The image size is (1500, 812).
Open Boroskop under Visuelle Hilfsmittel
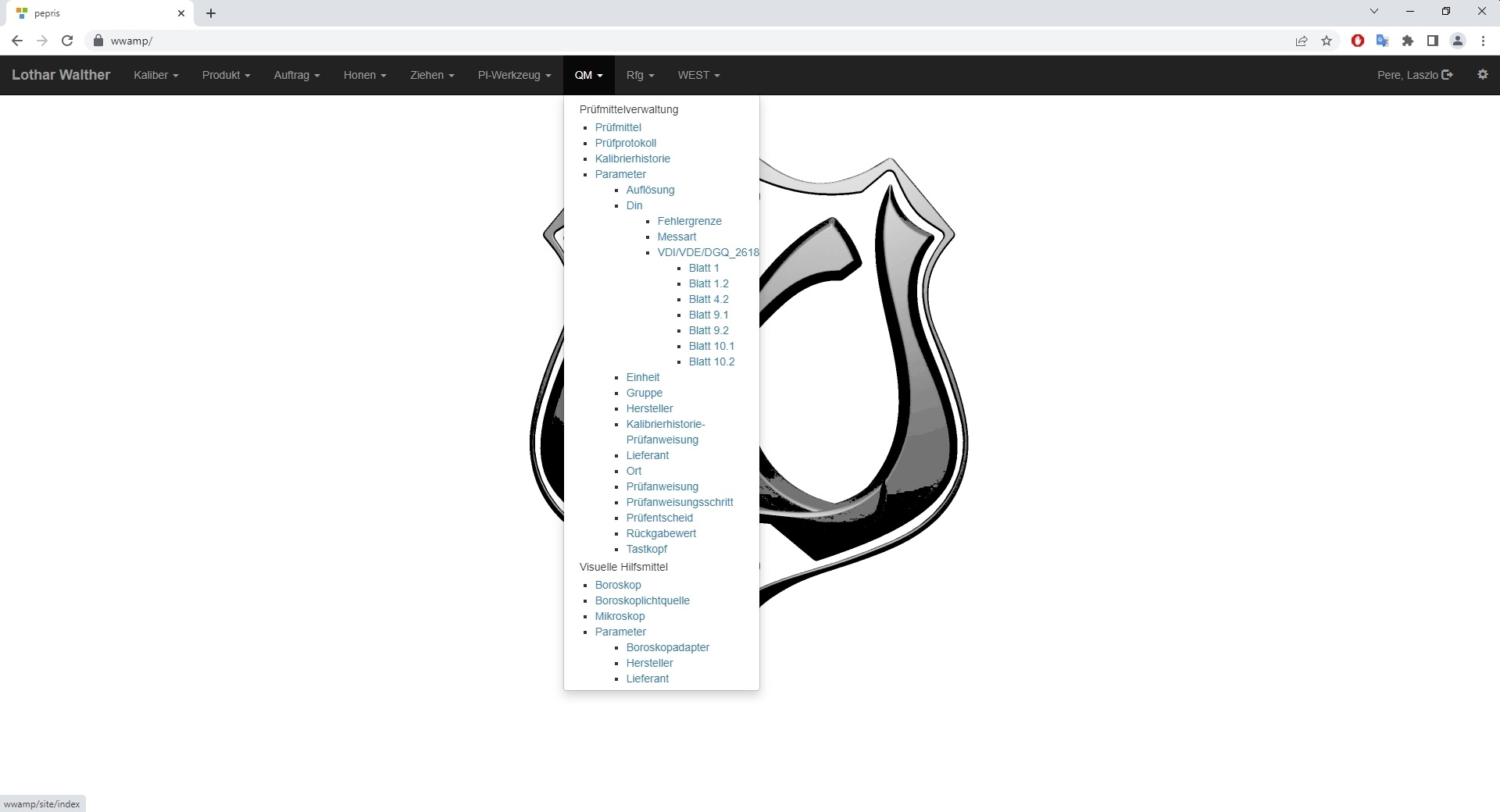tap(618, 585)
